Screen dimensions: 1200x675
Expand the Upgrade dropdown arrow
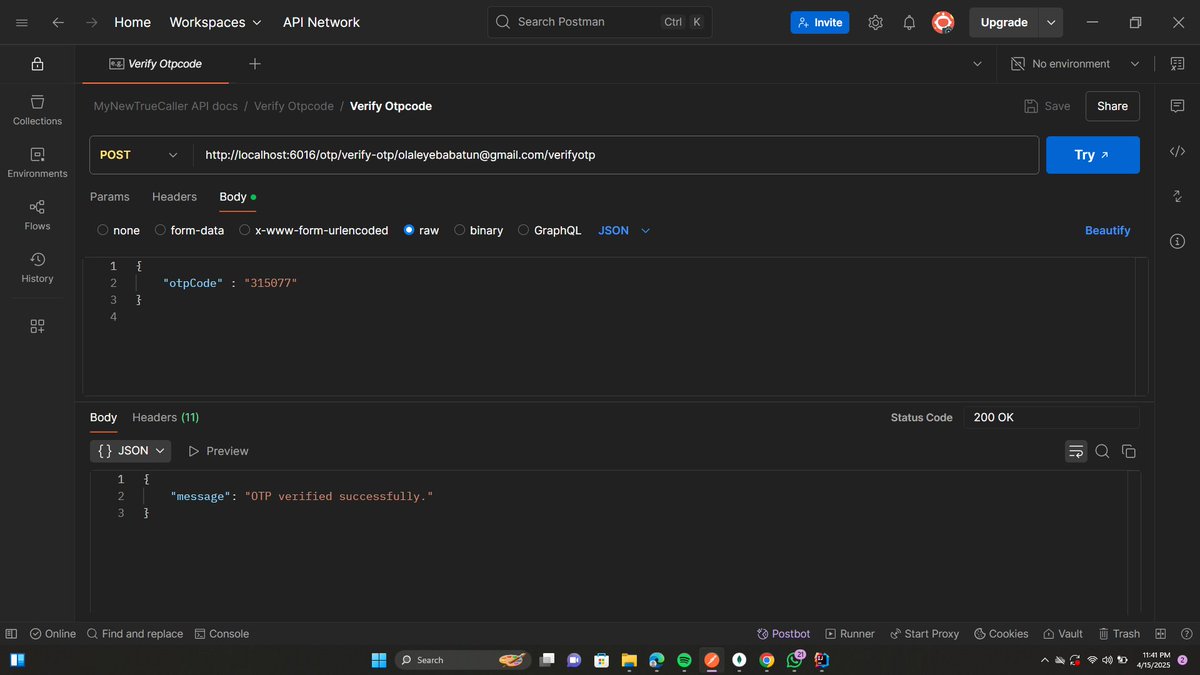click(x=1050, y=22)
